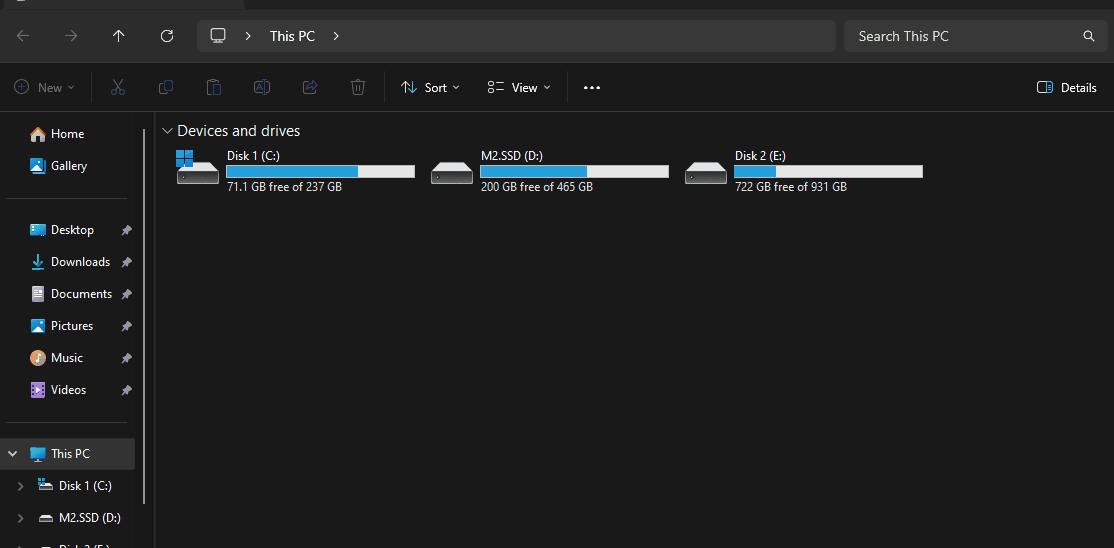Open the Sort dropdown menu
The width and height of the screenshot is (1114, 548).
(x=431, y=87)
